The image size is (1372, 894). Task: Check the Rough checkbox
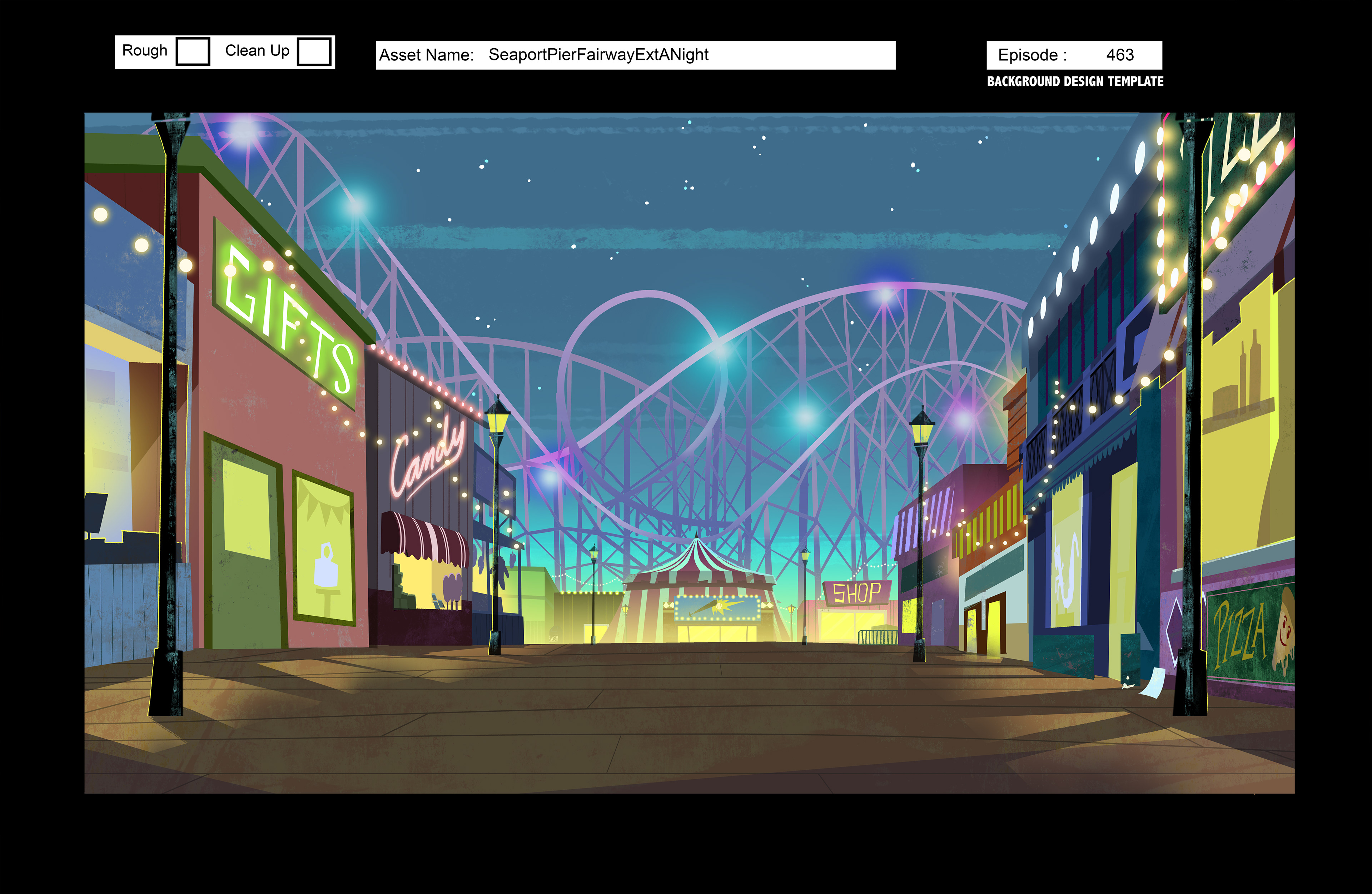click(193, 52)
